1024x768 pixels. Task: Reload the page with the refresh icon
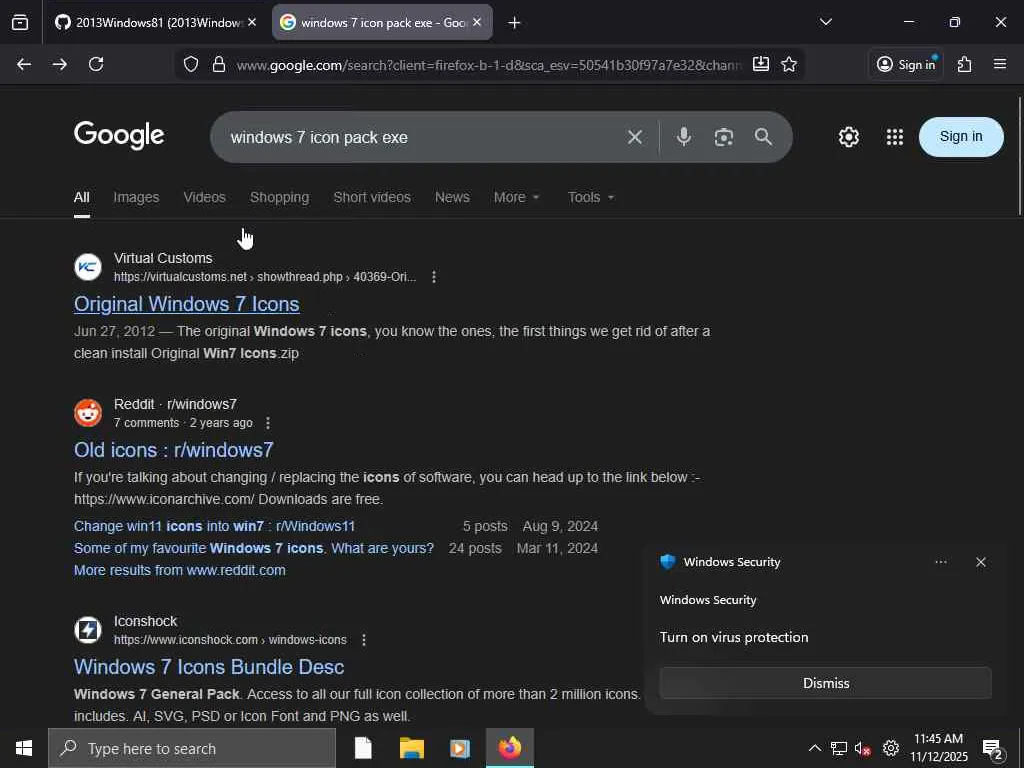click(96, 64)
